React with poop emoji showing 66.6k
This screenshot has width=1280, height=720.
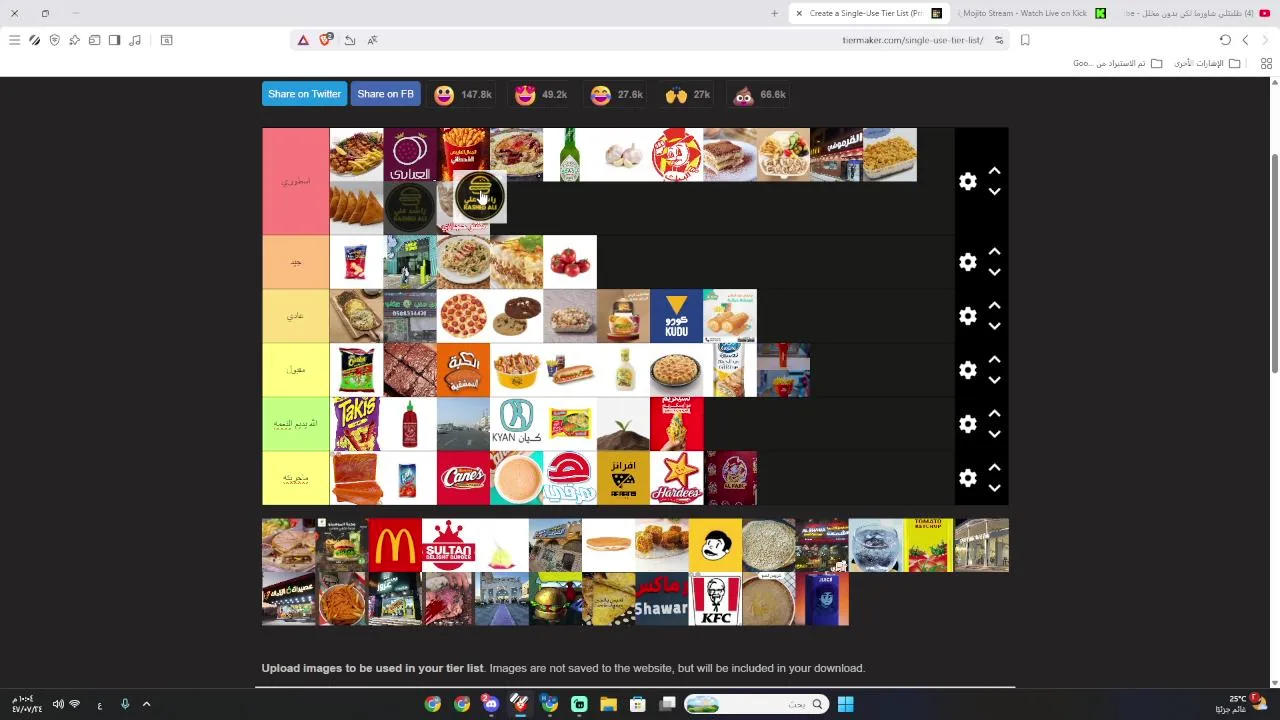pos(760,94)
